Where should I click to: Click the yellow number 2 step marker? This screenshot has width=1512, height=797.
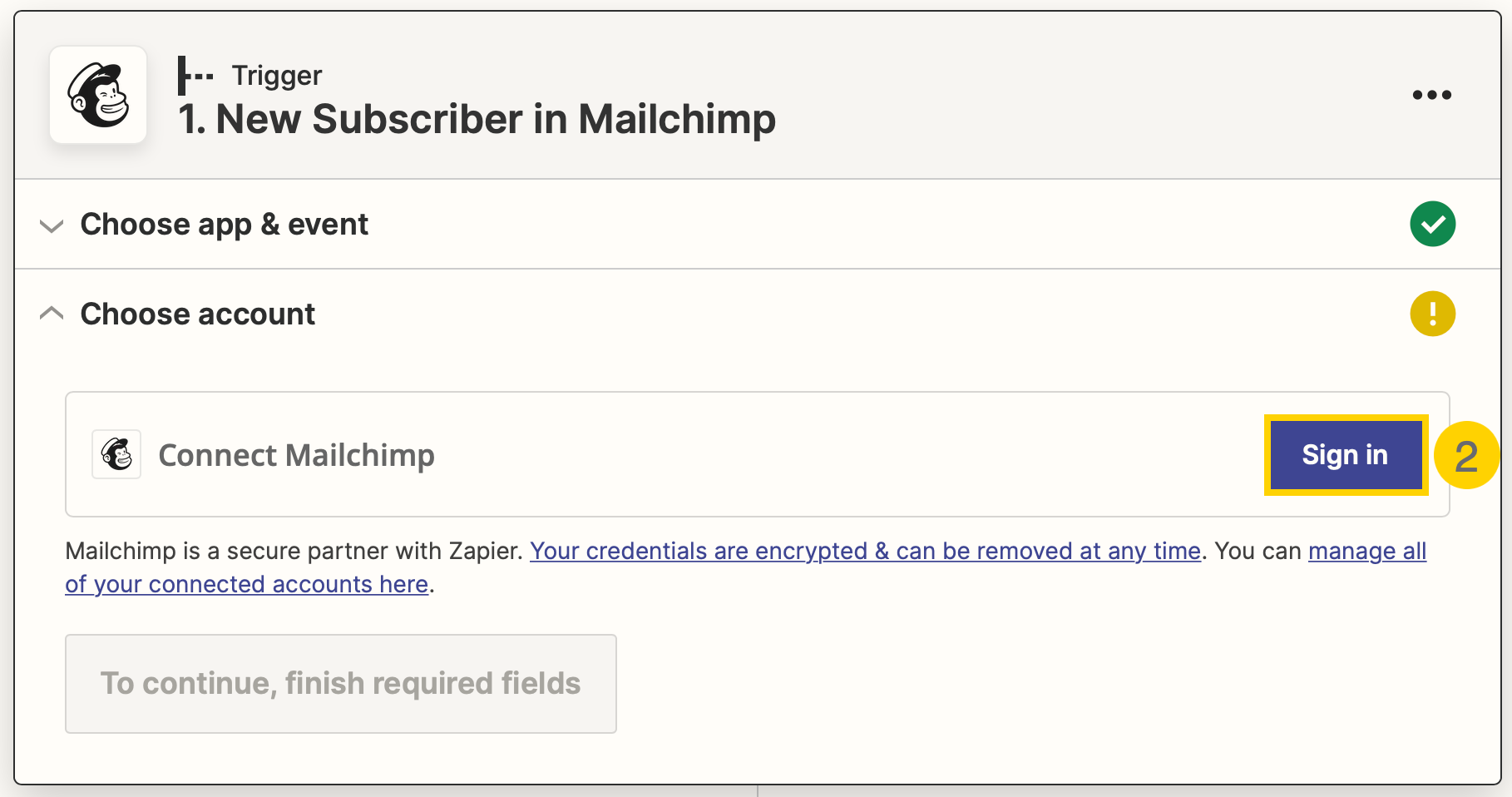[x=1466, y=455]
